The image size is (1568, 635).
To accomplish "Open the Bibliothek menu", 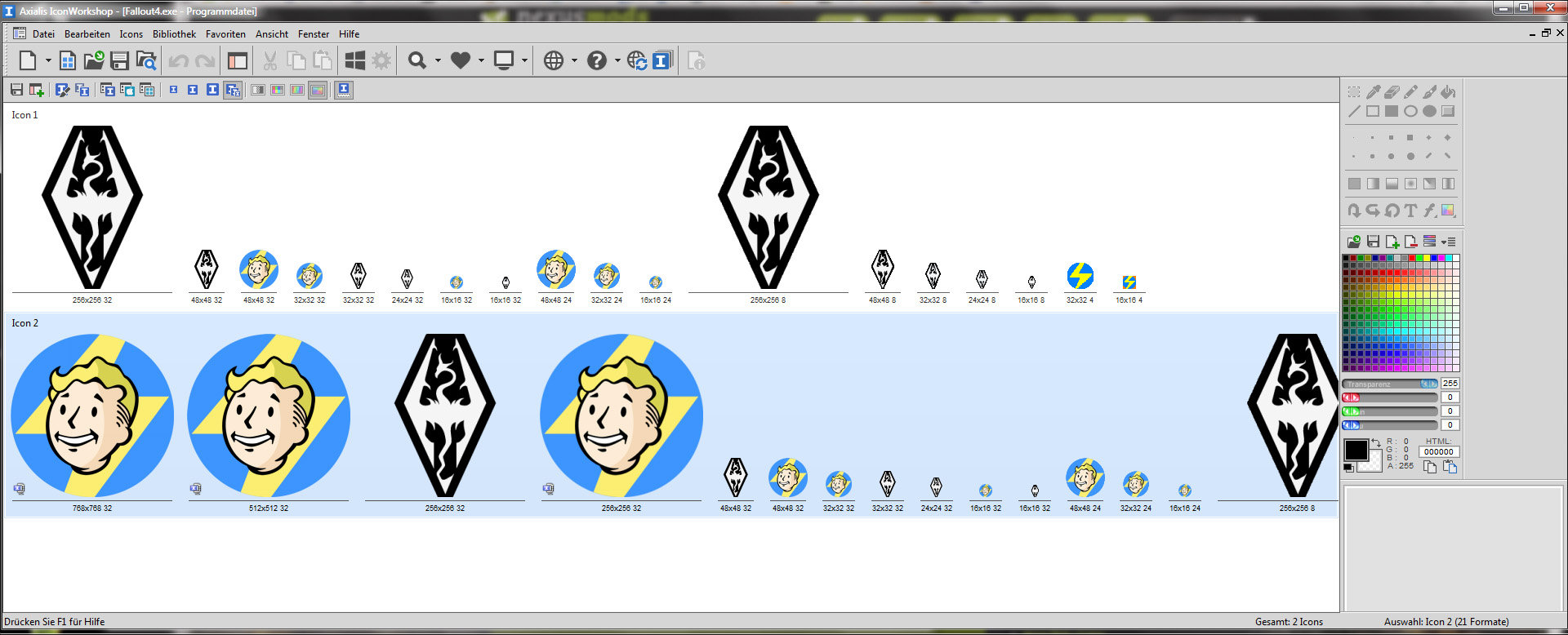I will 174,34.
